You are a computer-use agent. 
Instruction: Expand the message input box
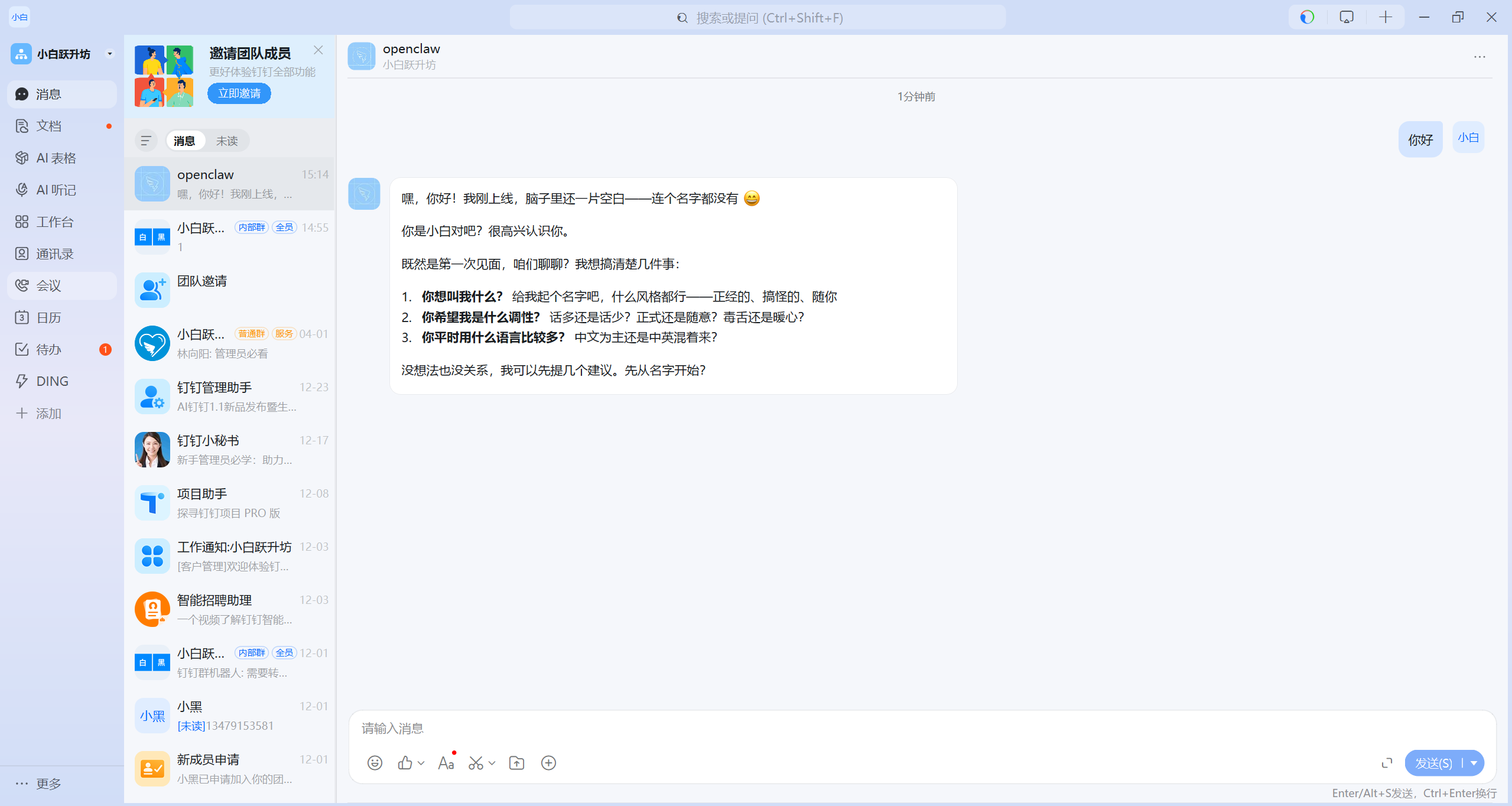click(1387, 763)
